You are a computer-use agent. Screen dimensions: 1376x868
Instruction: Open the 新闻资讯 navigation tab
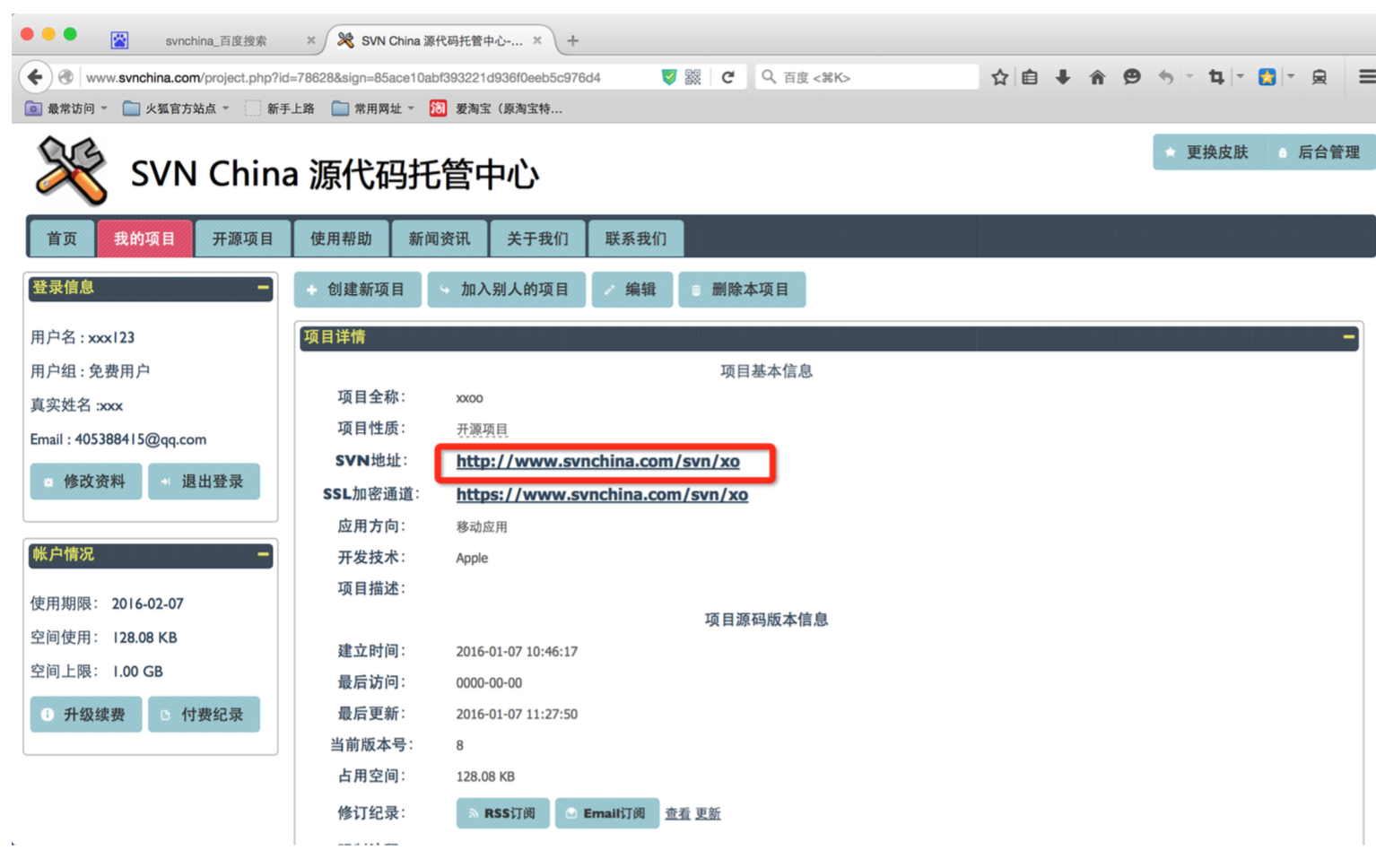(440, 239)
